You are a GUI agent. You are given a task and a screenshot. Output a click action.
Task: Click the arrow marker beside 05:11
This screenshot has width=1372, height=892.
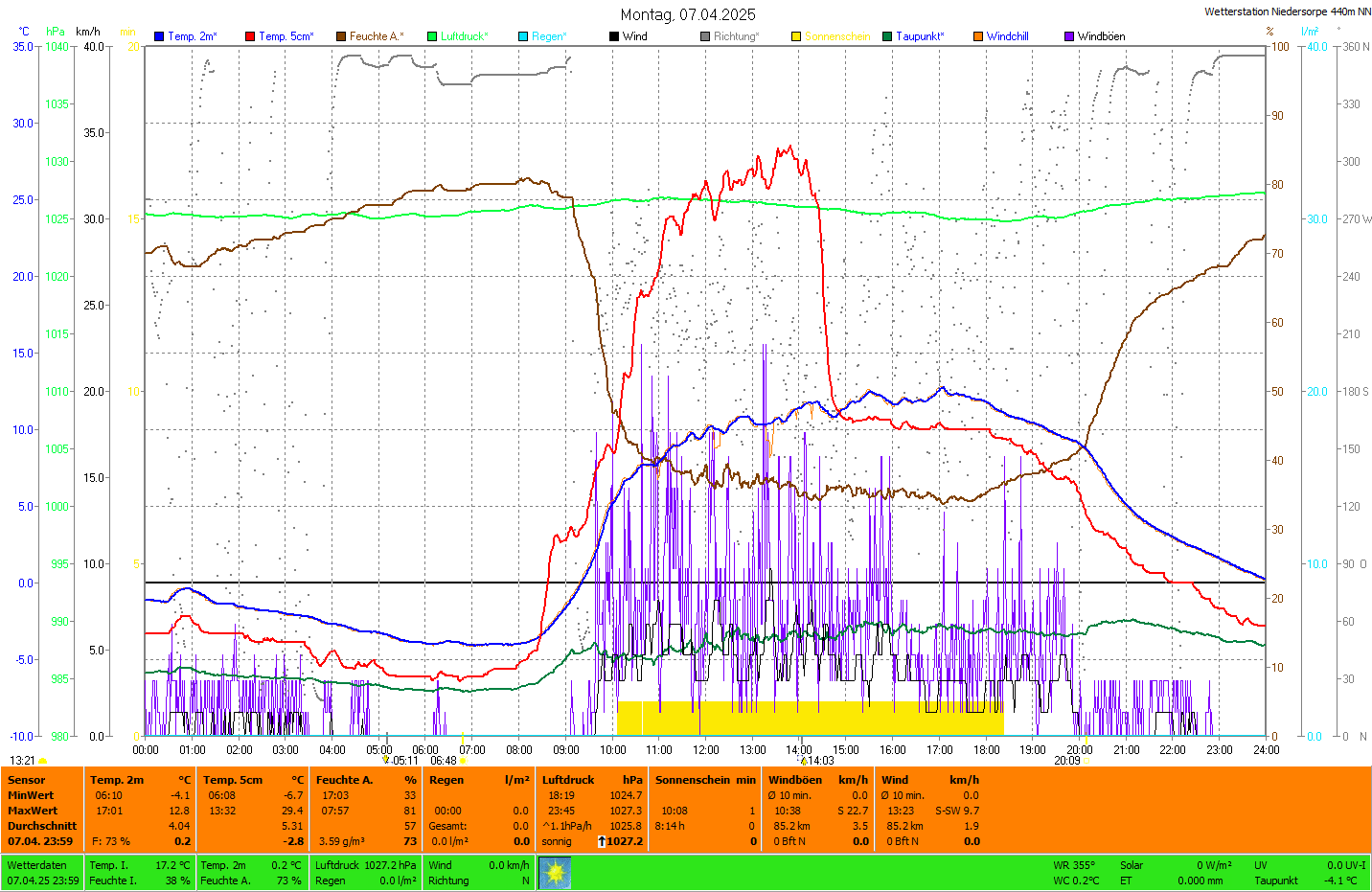click(x=386, y=761)
